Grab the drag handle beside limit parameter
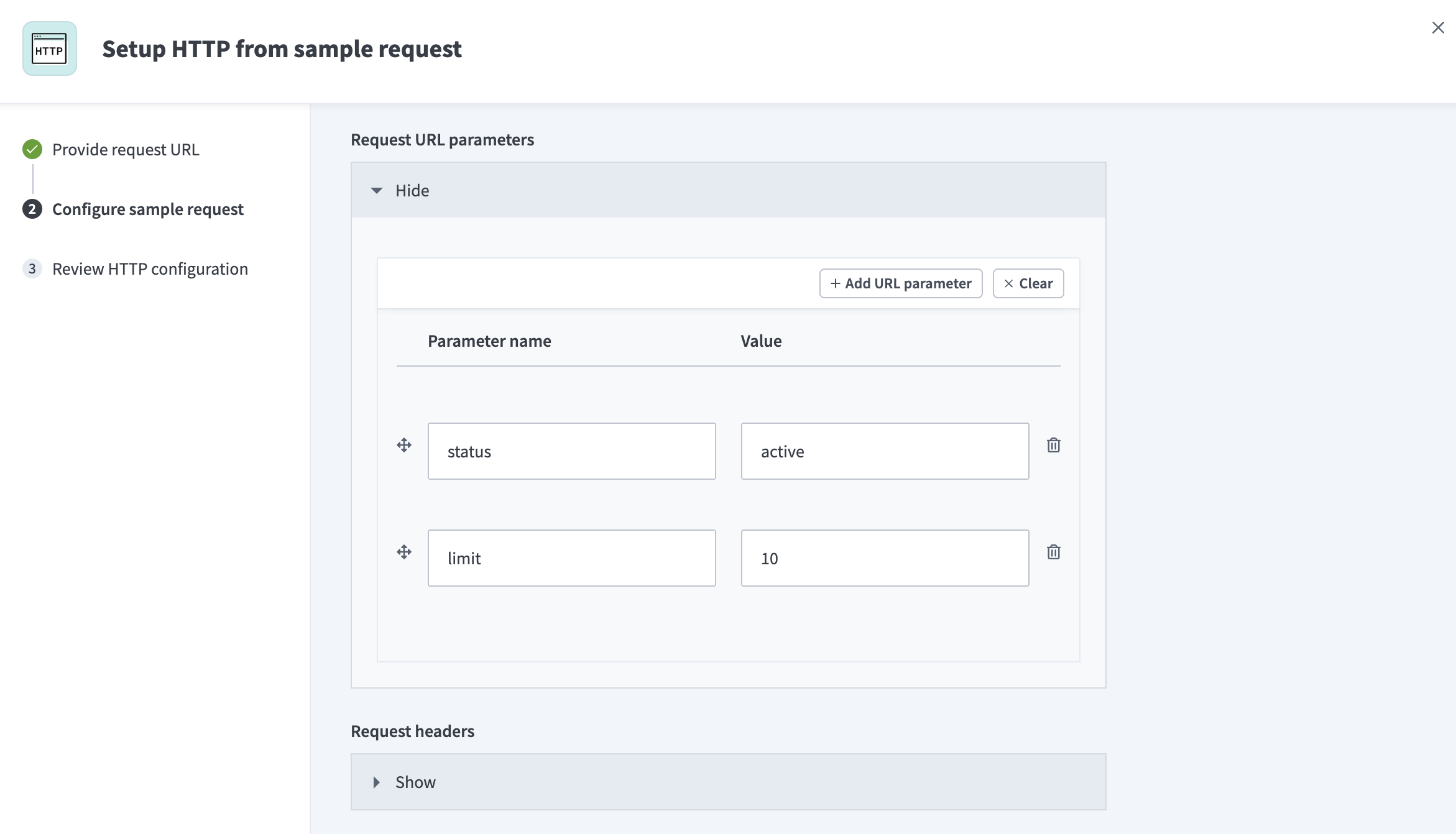Viewport: 1456px width, 834px height. point(404,552)
